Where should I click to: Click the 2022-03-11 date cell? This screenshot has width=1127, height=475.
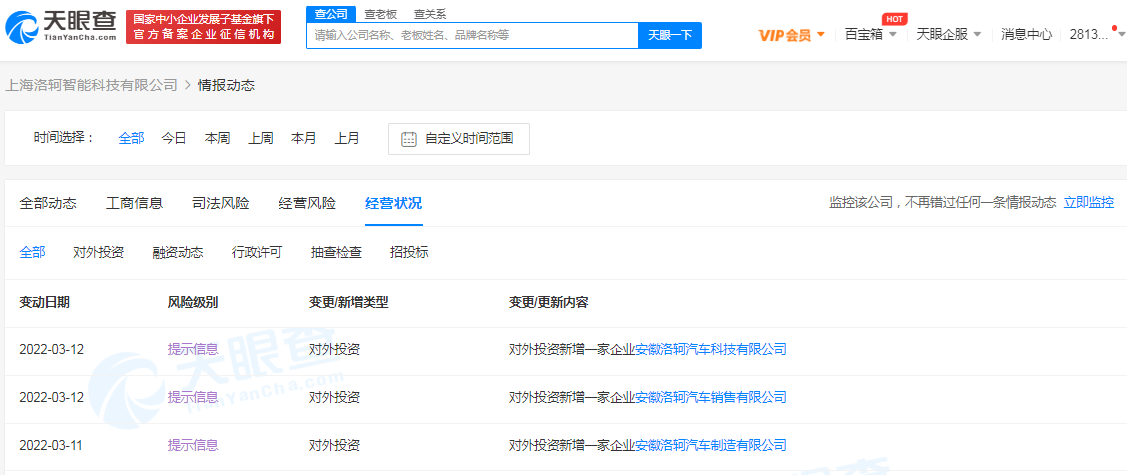[51, 446]
